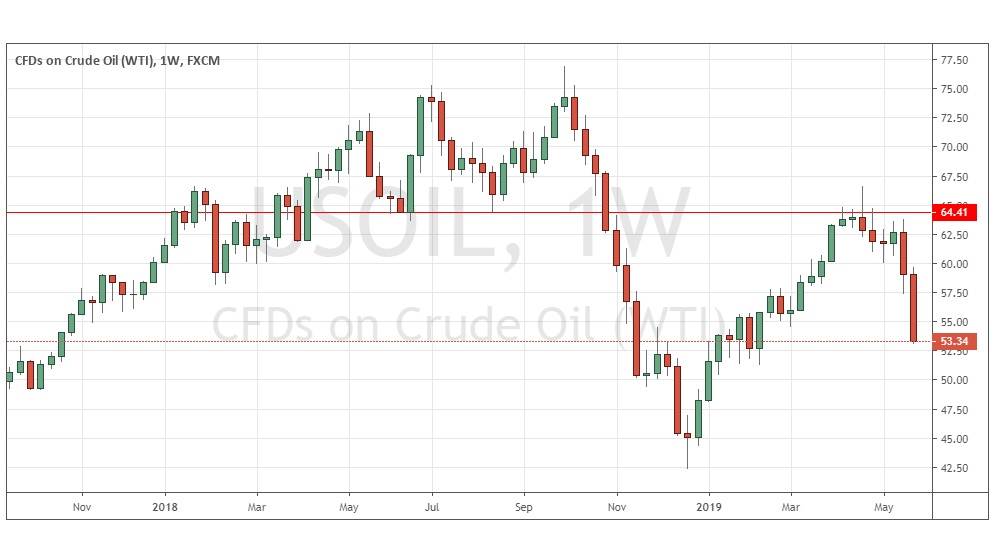
Task: Click the solid red horizontal line at 64.41
Action: pyautogui.click(x=500, y=213)
